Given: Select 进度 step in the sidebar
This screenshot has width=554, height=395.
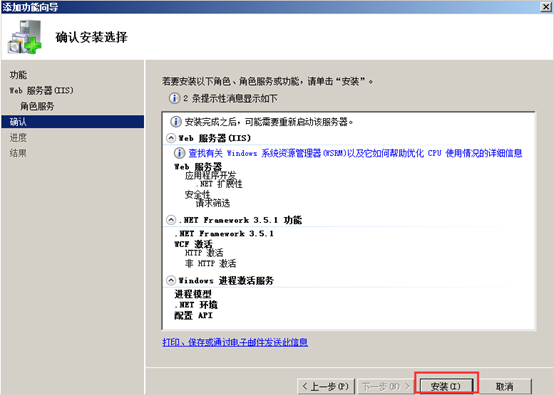Looking at the screenshot, I should [x=18, y=137].
